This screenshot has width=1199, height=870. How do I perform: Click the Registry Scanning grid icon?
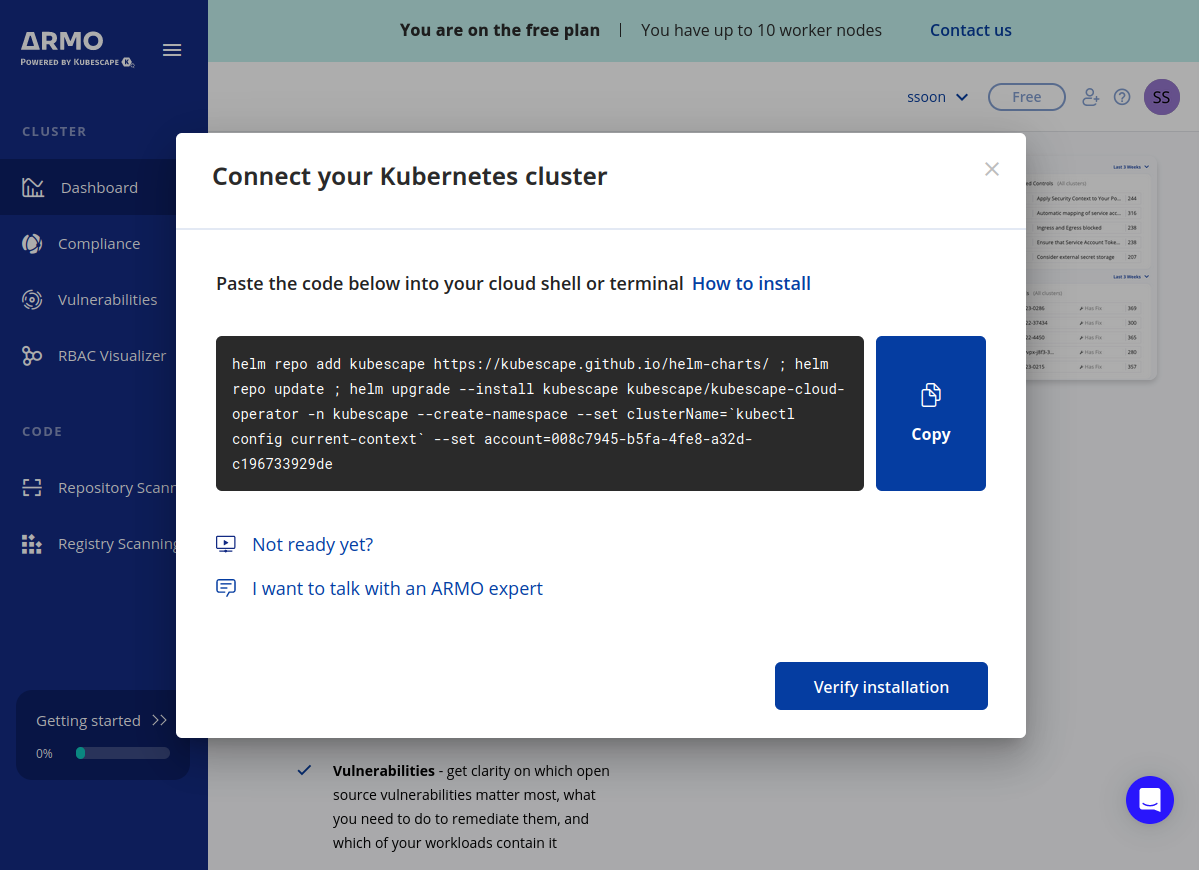pyautogui.click(x=32, y=544)
